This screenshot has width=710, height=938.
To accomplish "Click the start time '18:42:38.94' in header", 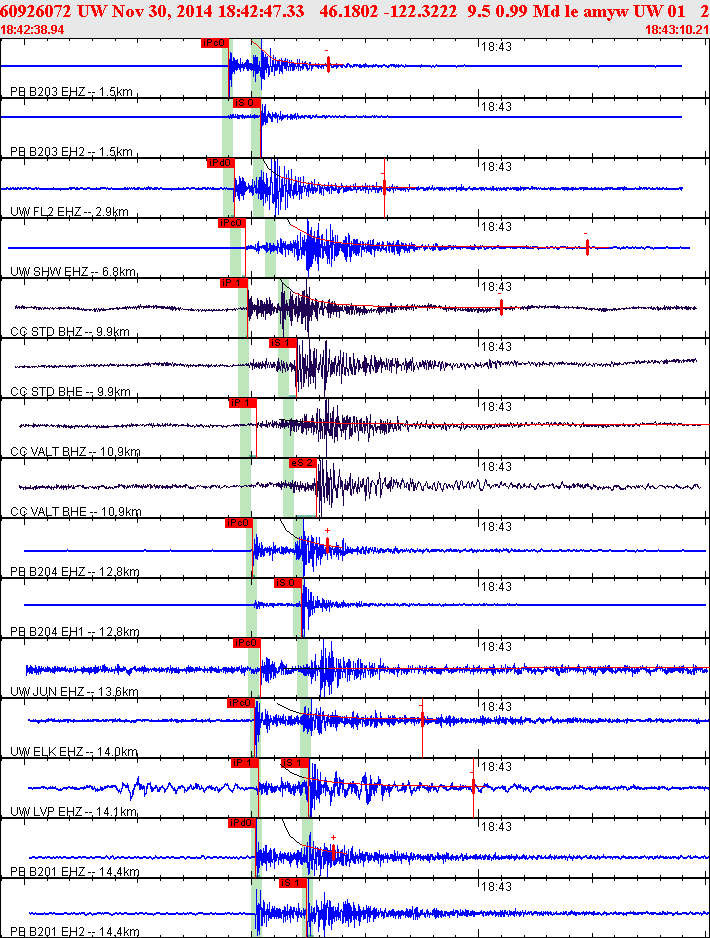I will 32,29.
